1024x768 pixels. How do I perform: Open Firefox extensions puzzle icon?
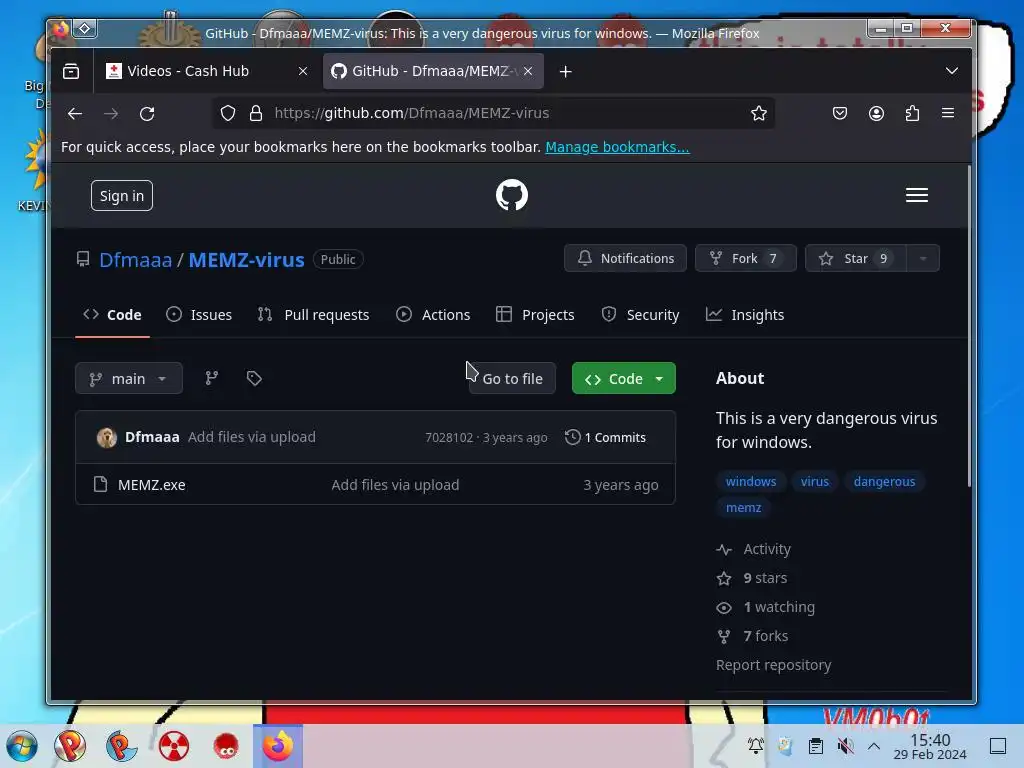tap(912, 114)
